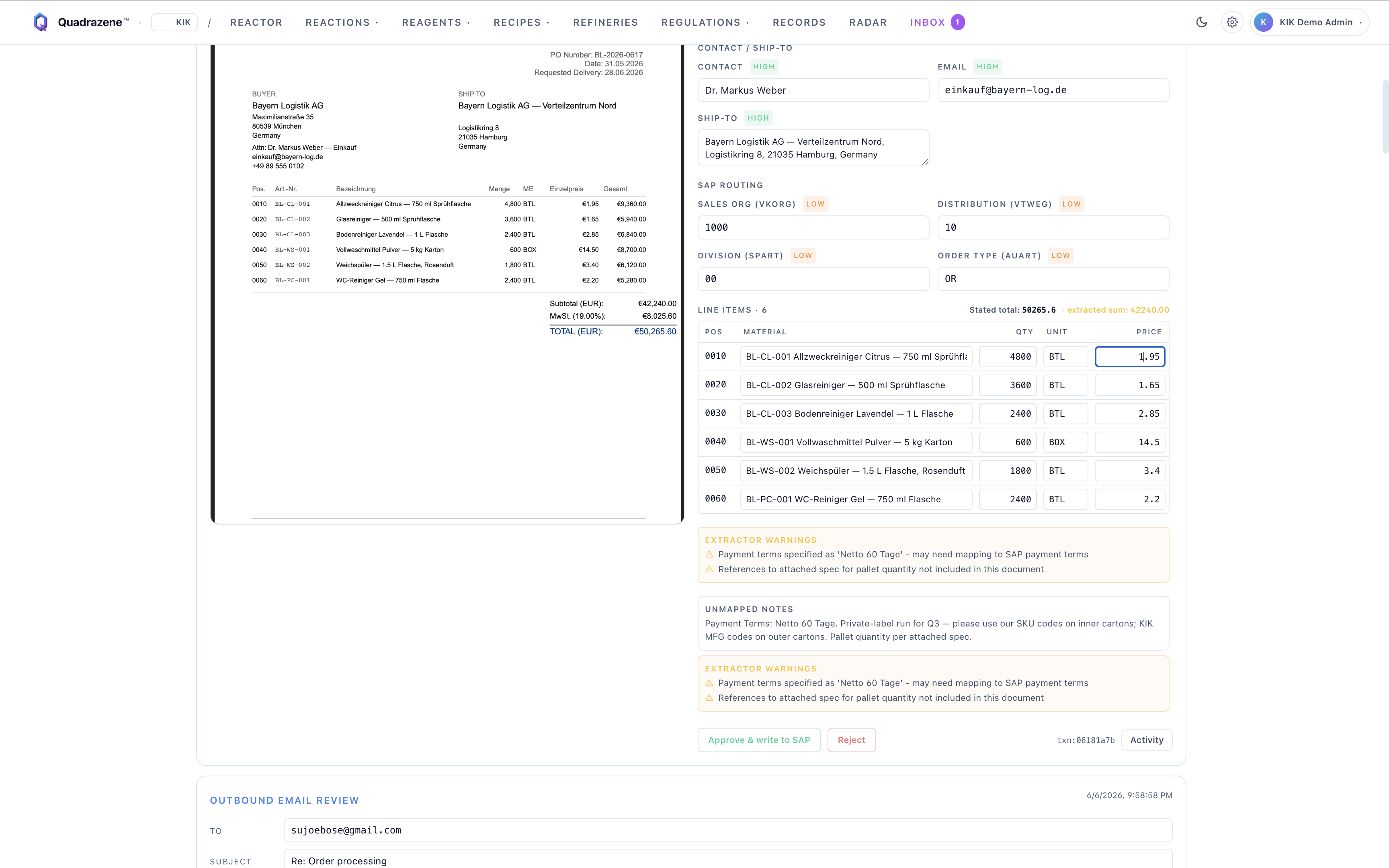Open the settings gear icon

tap(1232, 23)
